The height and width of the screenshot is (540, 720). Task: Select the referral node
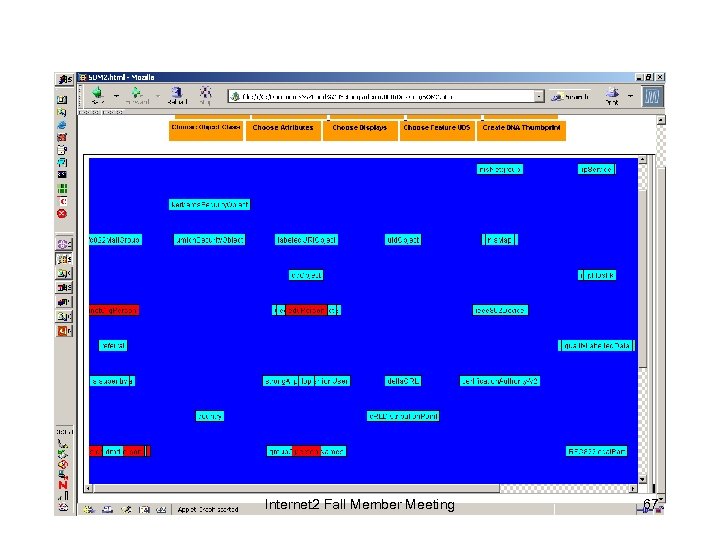[x=113, y=345]
